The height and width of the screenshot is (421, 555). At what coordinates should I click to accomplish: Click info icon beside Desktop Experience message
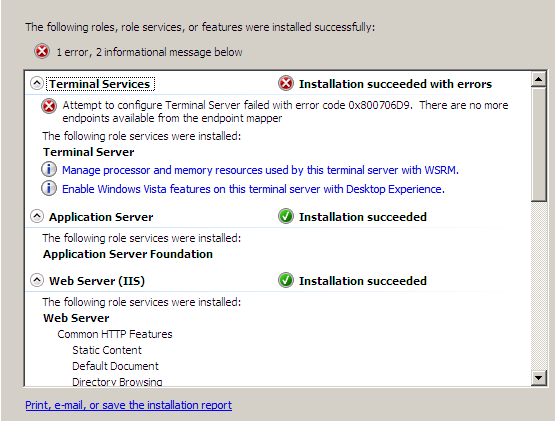pyautogui.click(x=49, y=188)
